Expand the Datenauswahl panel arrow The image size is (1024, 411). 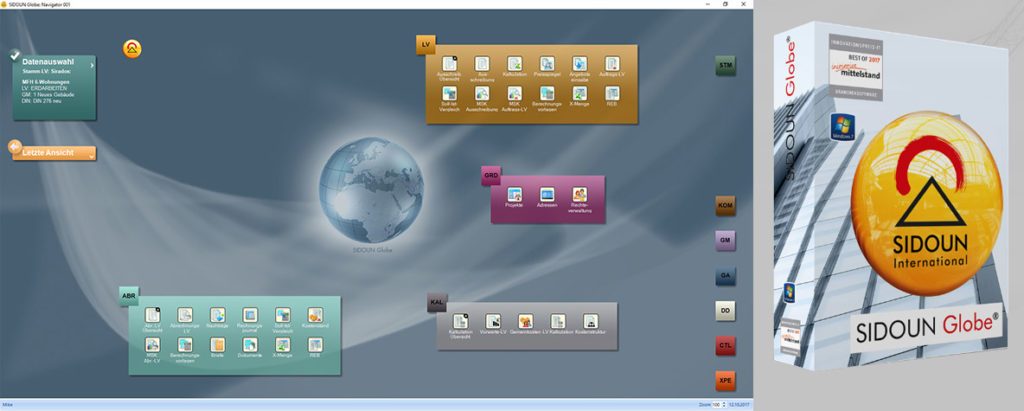(x=91, y=65)
